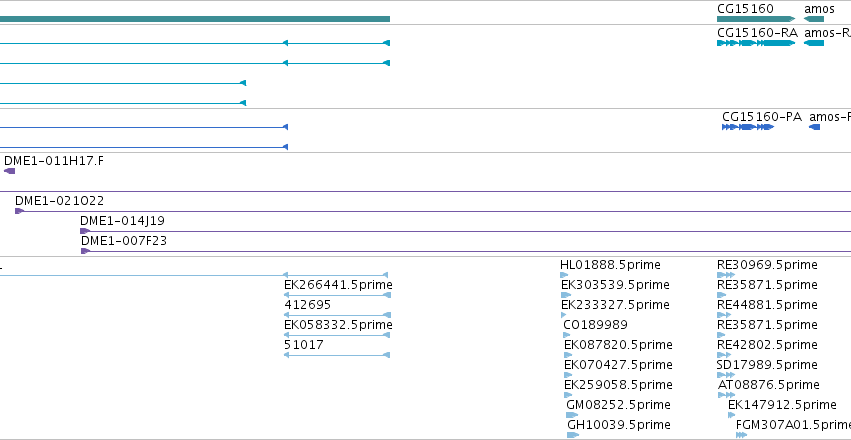Select the 412695 EST feature line

point(337,315)
